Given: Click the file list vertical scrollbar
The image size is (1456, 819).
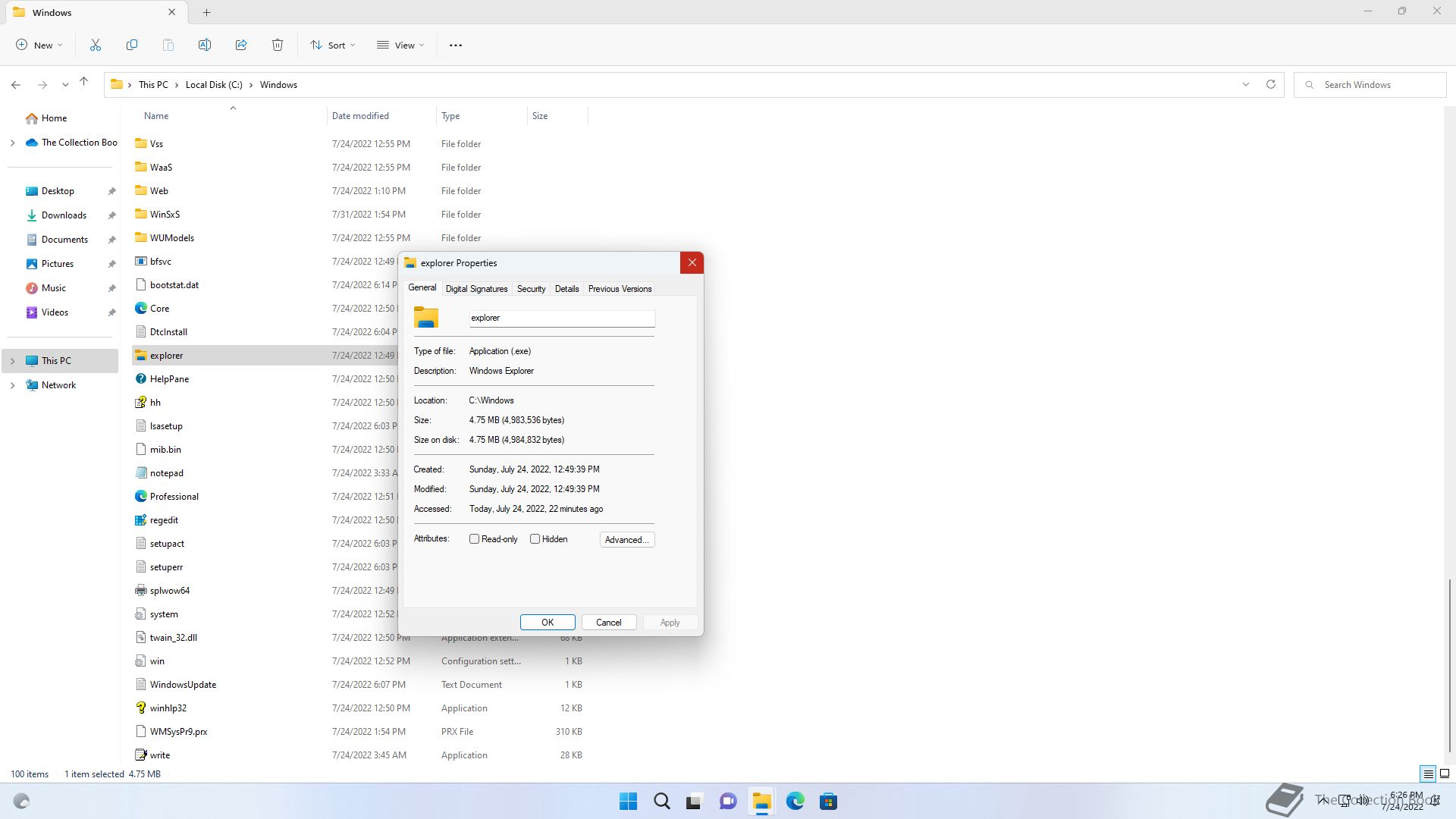Looking at the screenshot, I should tap(1449, 666).
